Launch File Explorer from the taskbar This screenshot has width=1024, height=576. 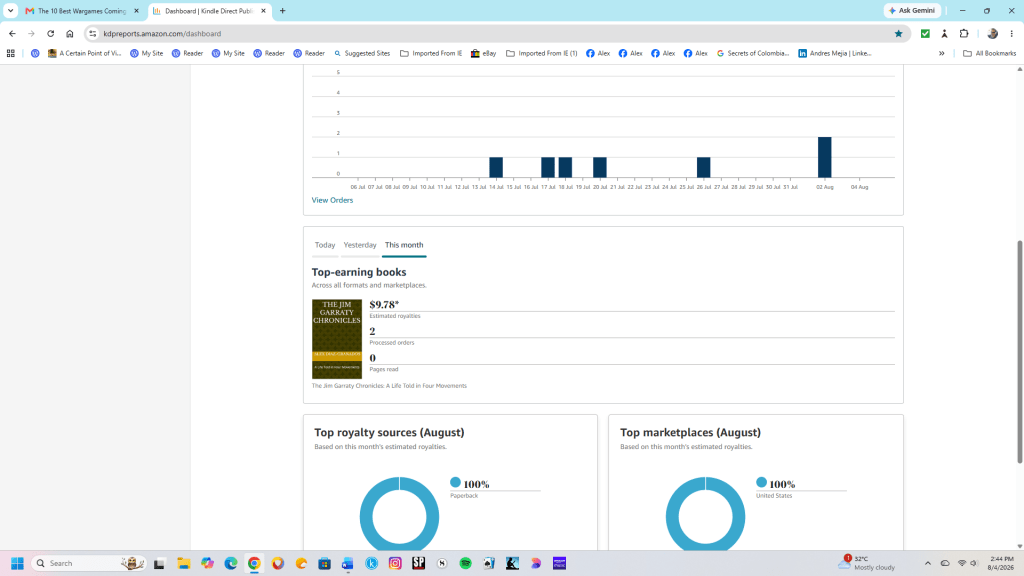[x=184, y=563]
